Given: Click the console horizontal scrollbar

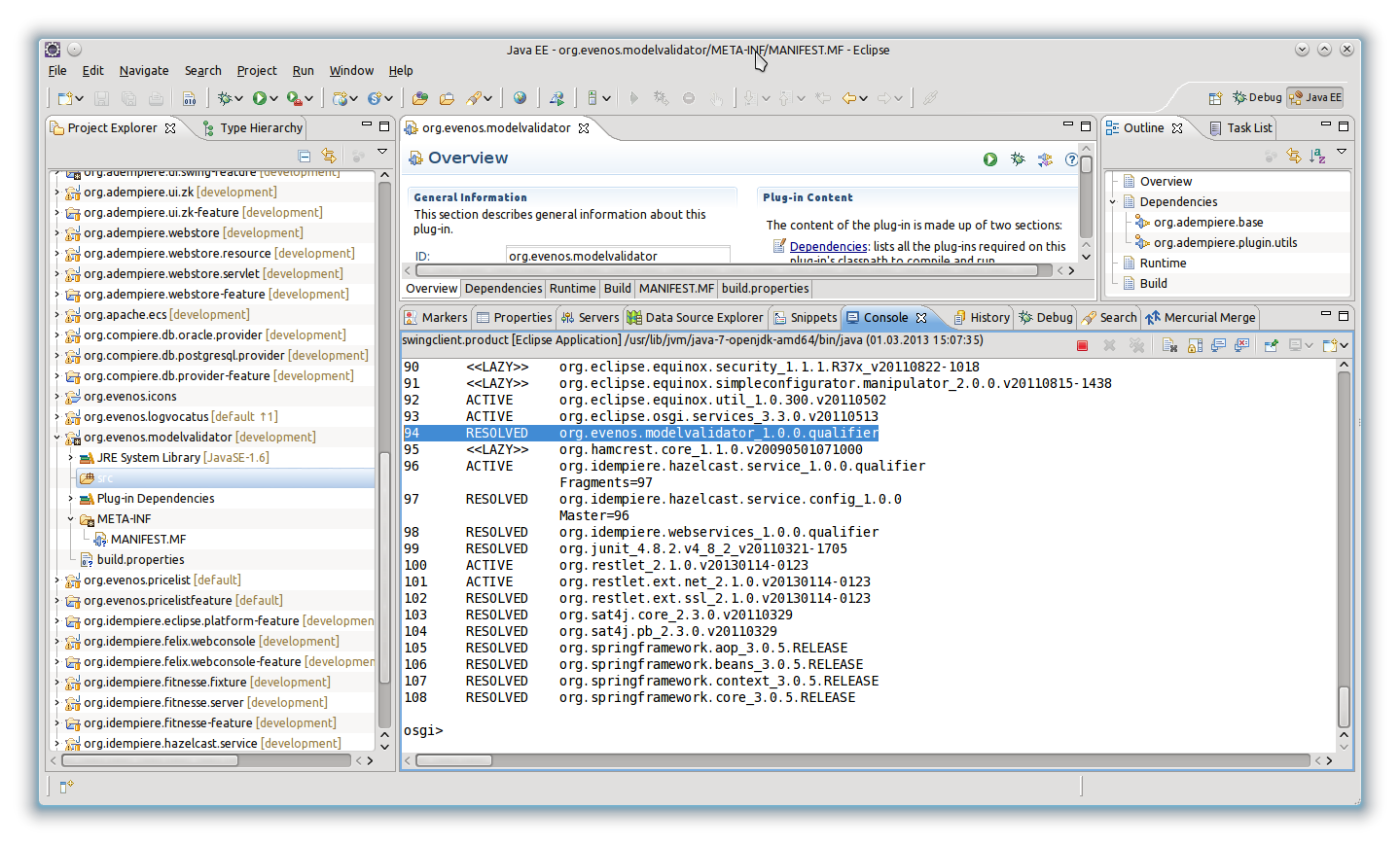Looking at the screenshot, I should 453,760.
